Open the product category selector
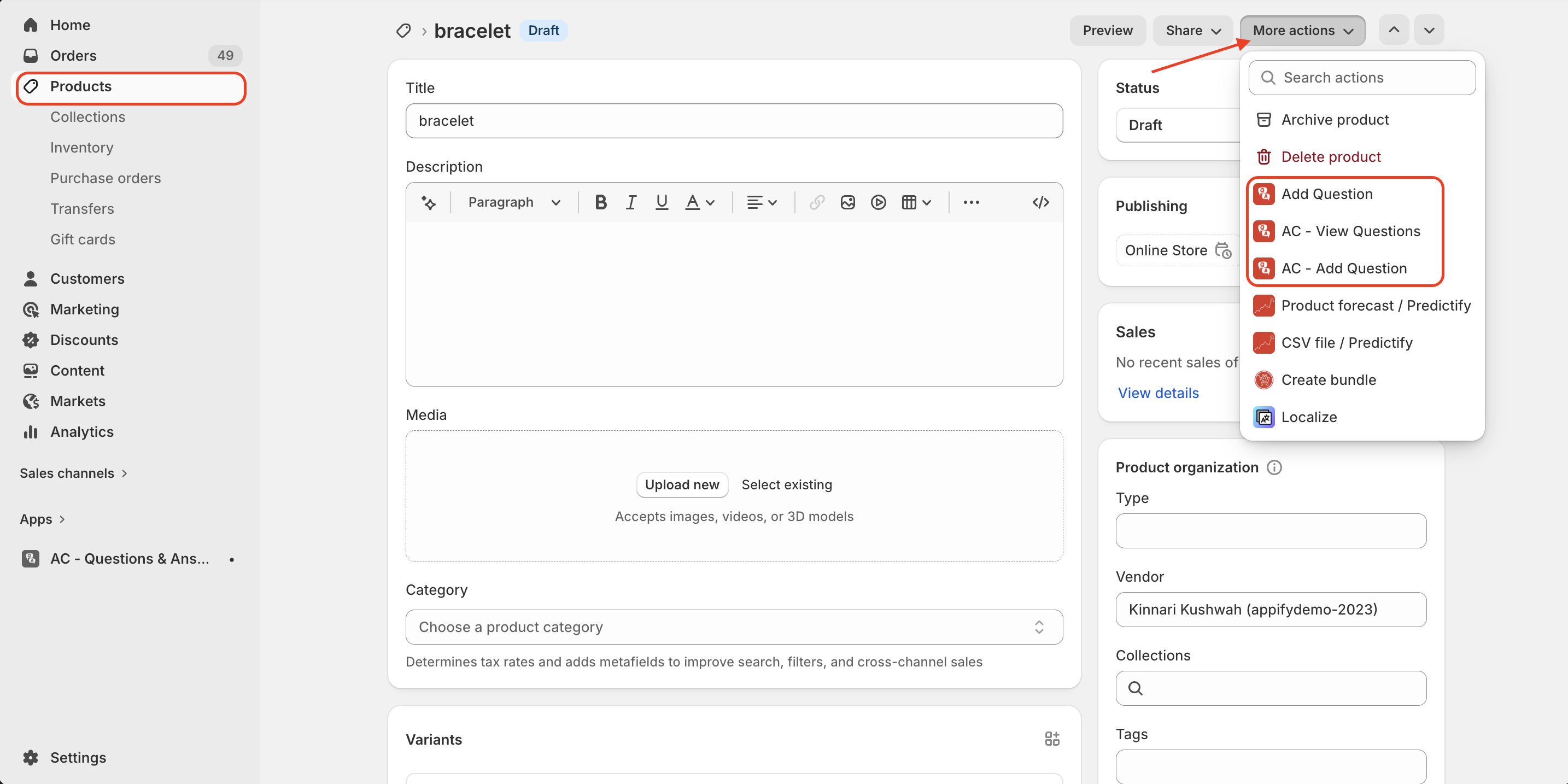 pos(734,627)
